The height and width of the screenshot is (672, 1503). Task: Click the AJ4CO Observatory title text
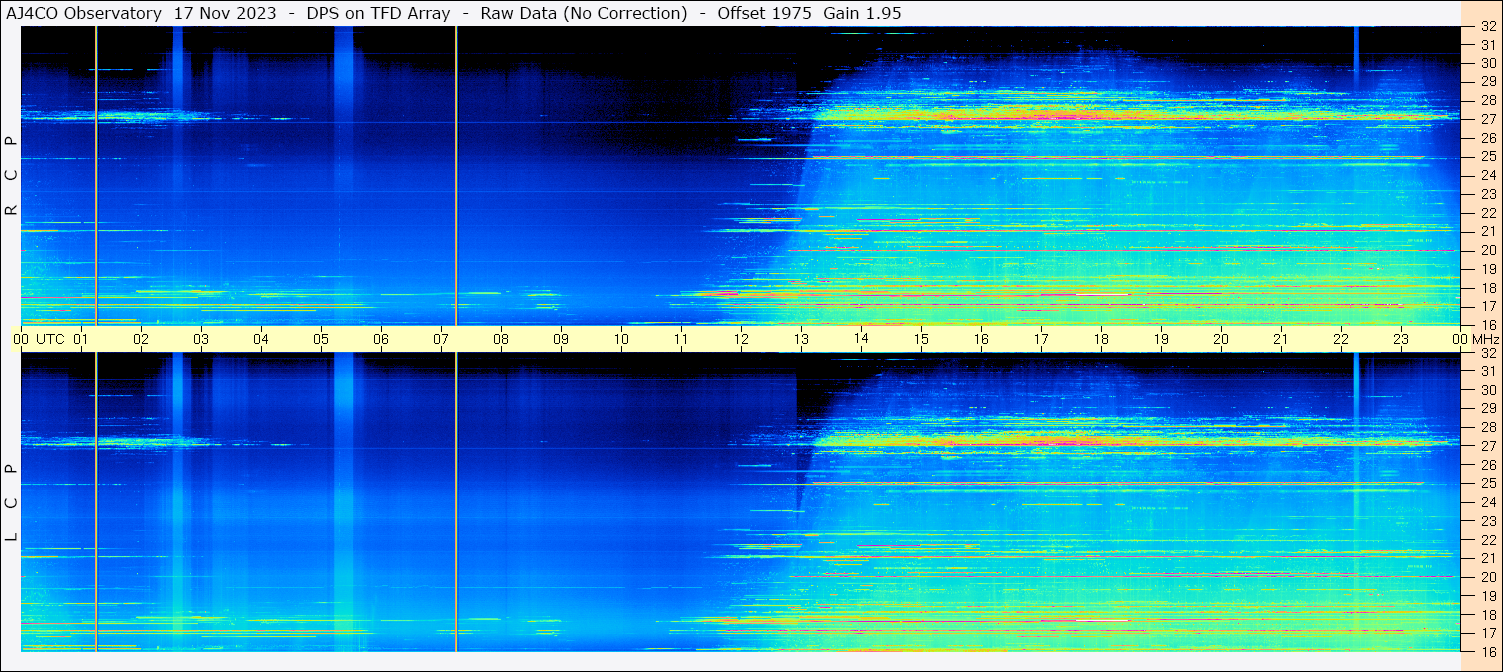(84, 13)
